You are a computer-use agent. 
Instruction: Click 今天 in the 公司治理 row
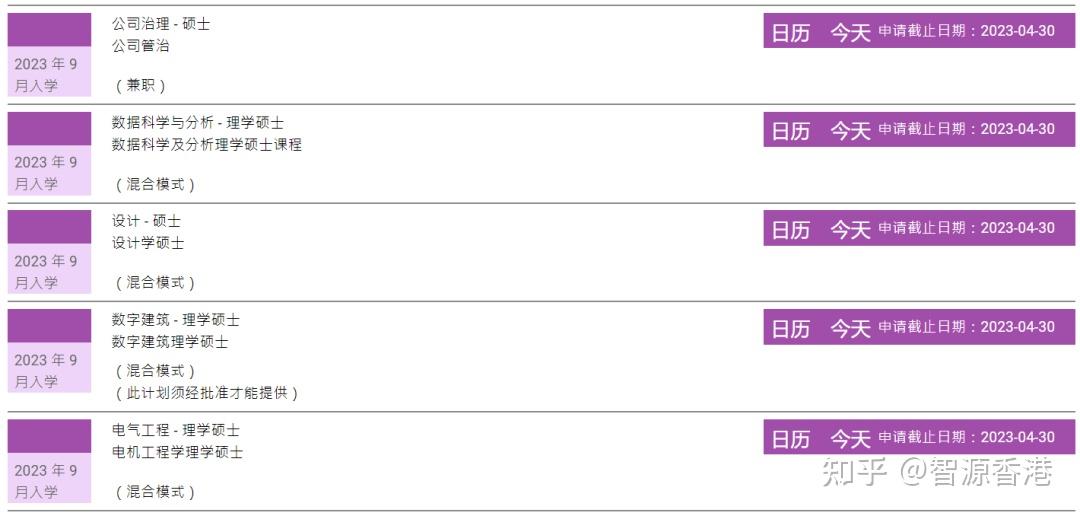click(850, 32)
